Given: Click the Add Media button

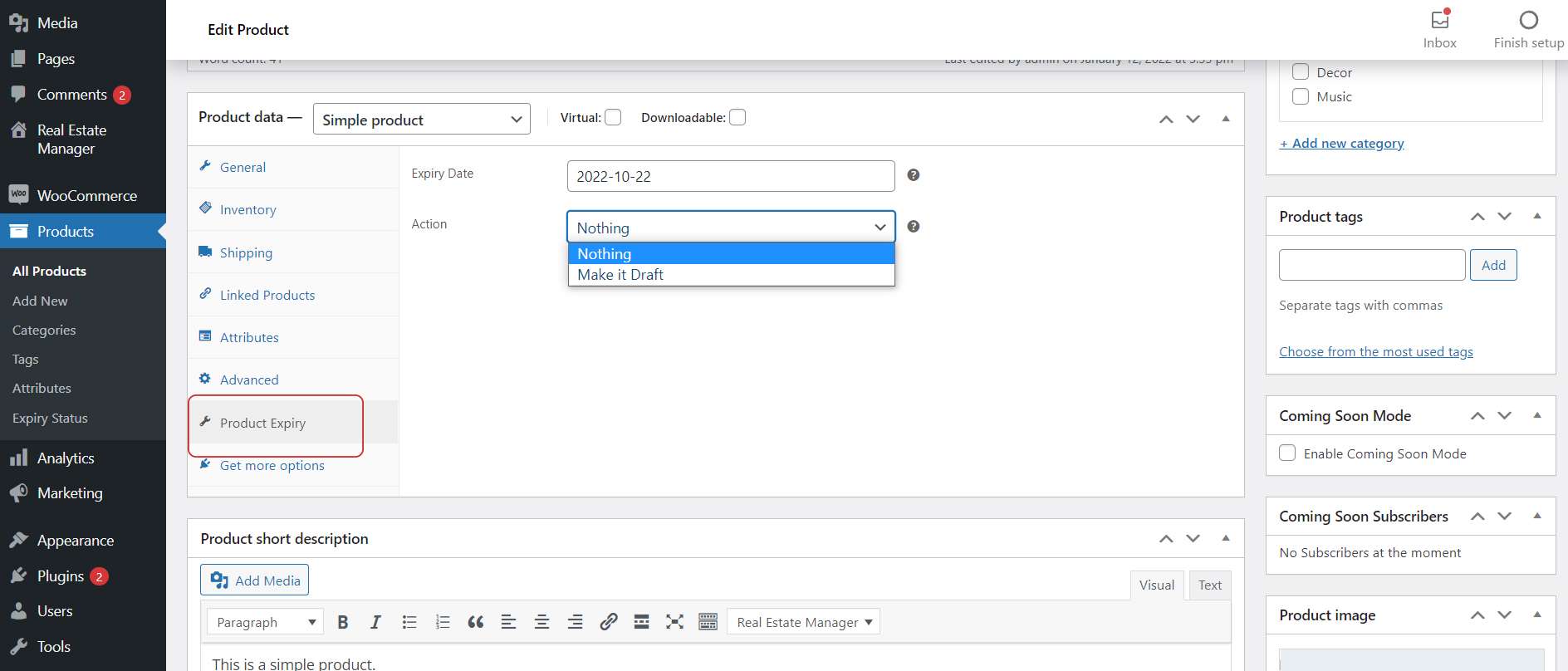Looking at the screenshot, I should 254,580.
